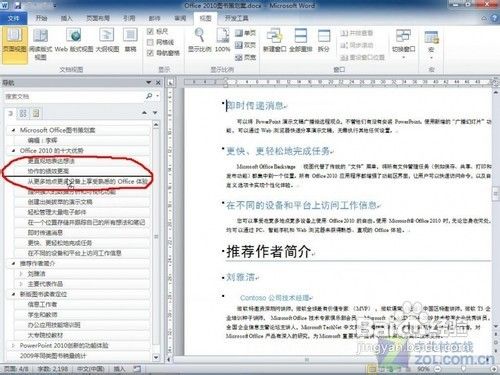This screenshot has width=500, height=375.
Task: Switch to the 插入 Insert tab
Action: pyautogui.click(x=66, y=18)
